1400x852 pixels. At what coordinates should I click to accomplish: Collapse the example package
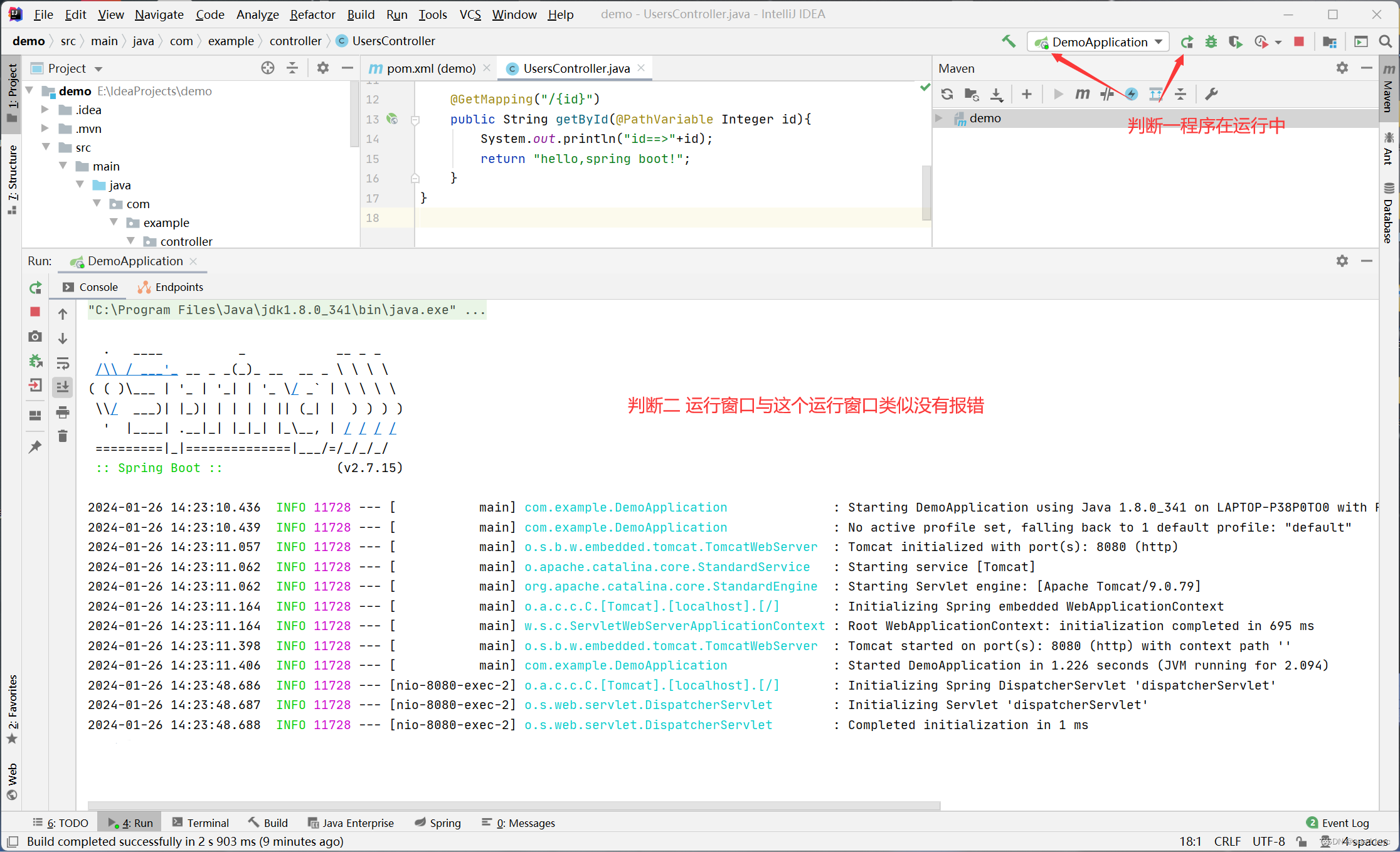(x=114, y=222)
